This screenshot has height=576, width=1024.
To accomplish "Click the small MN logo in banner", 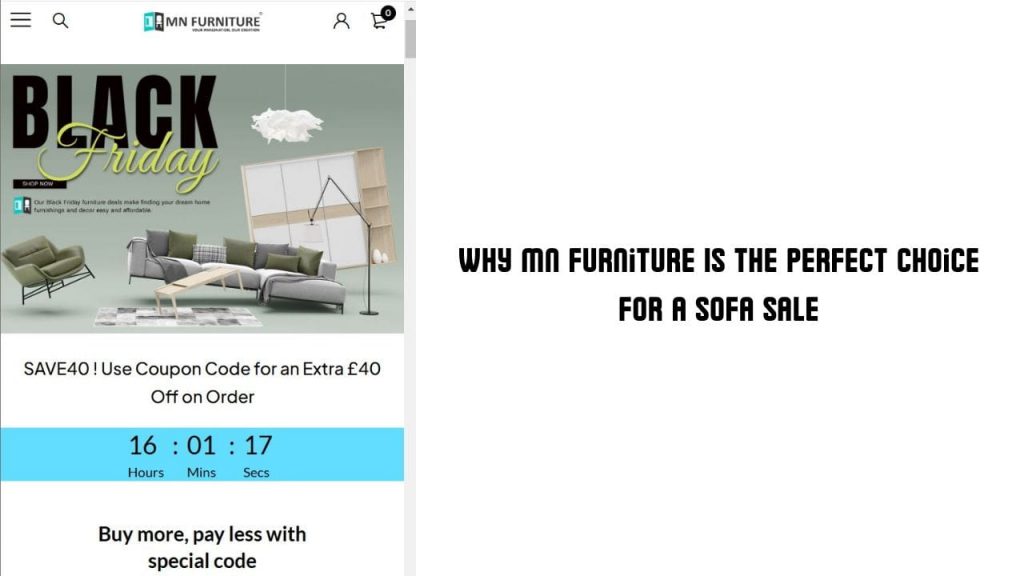I will click(x=22, y=206).
